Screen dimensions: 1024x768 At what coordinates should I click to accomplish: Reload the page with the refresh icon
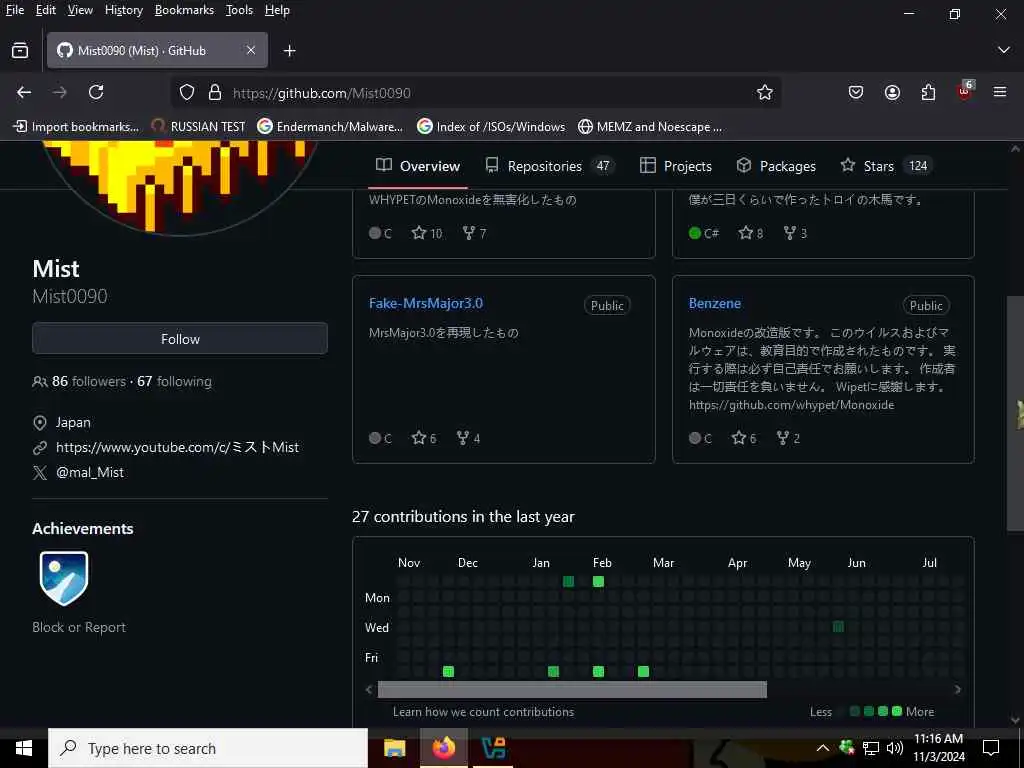pos(96,92)
